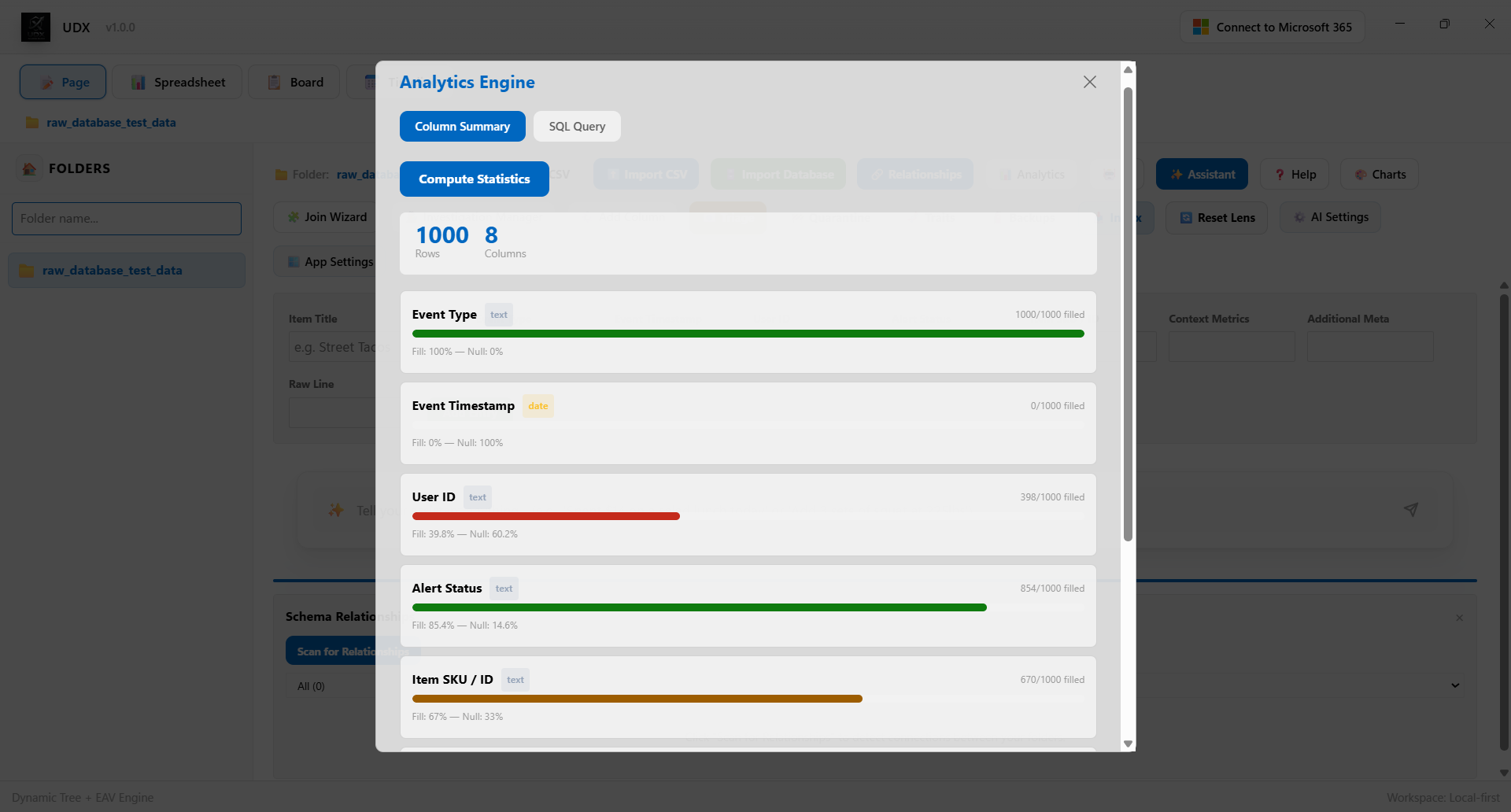The image size is (1511, 812).
Task: Click the Alert Status fill bar
Action: [699, 607]
